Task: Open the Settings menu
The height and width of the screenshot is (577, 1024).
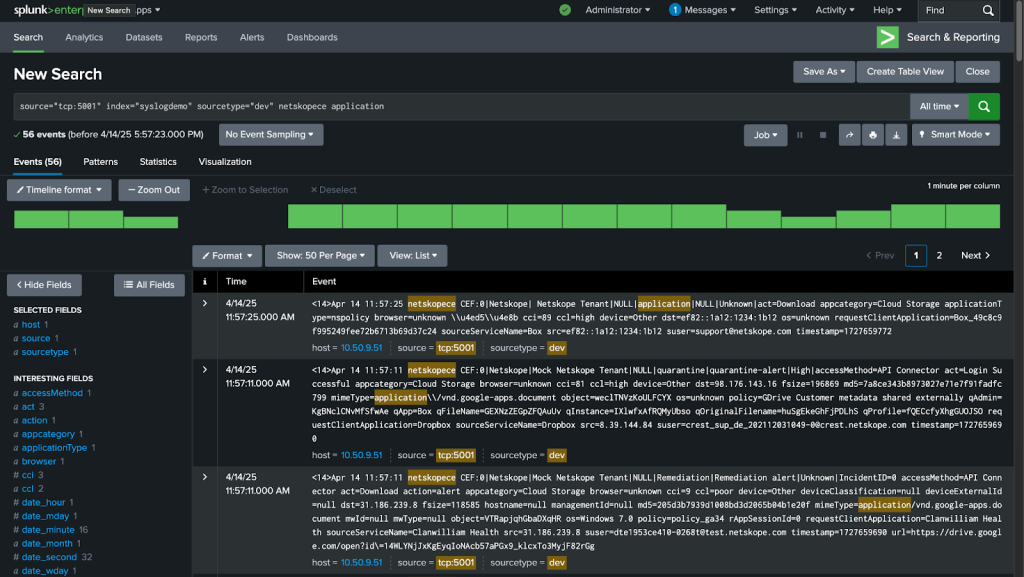Action: (775, 10)
